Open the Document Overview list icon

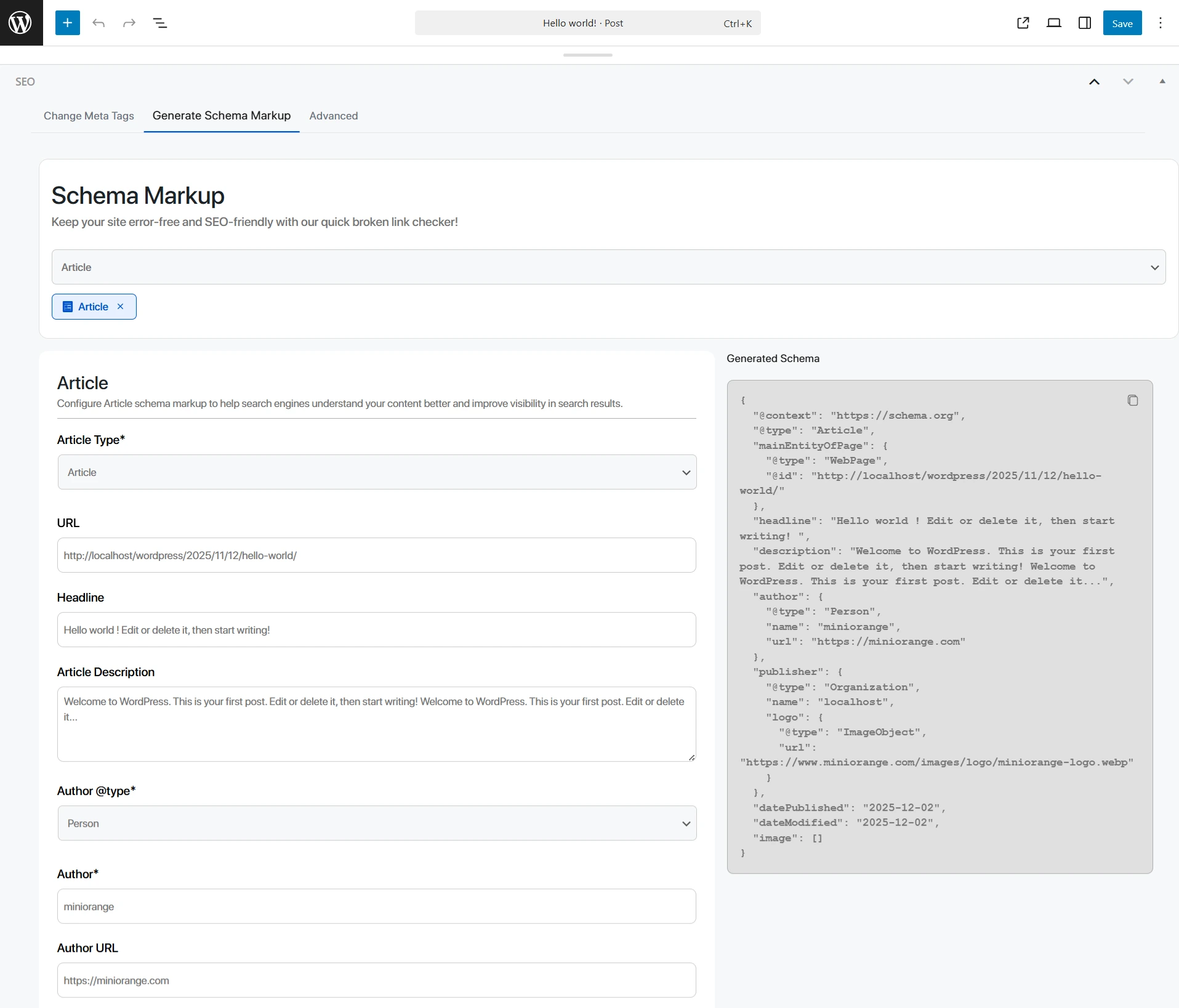coord(160,23)
